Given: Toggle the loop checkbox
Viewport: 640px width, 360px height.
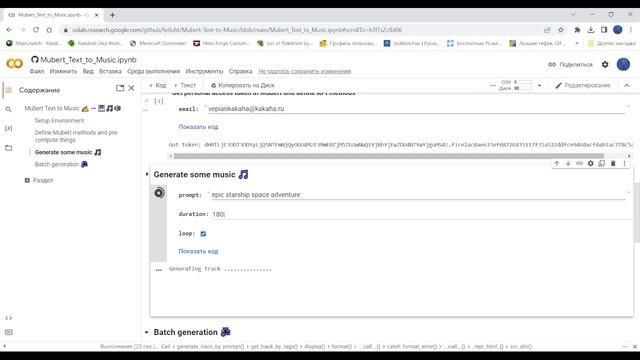Looking at the screenshot, I should [203, 234].
